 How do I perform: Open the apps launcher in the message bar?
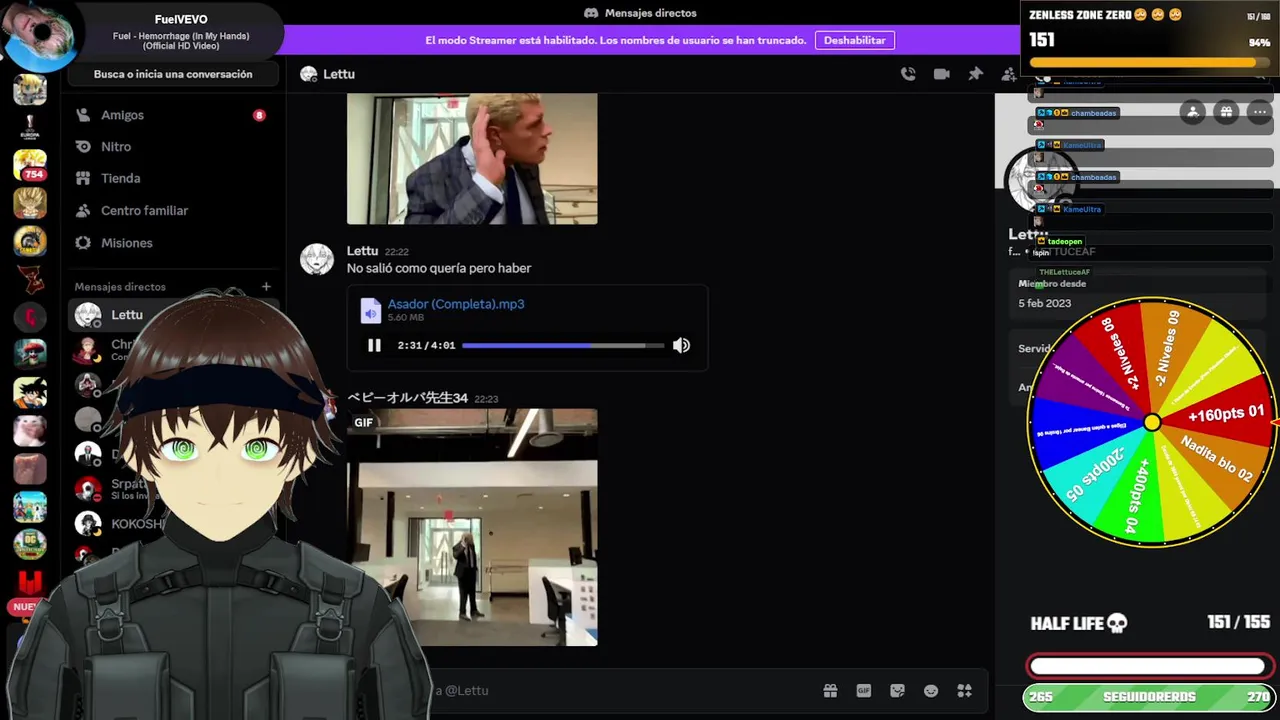(x=965, y=690)
